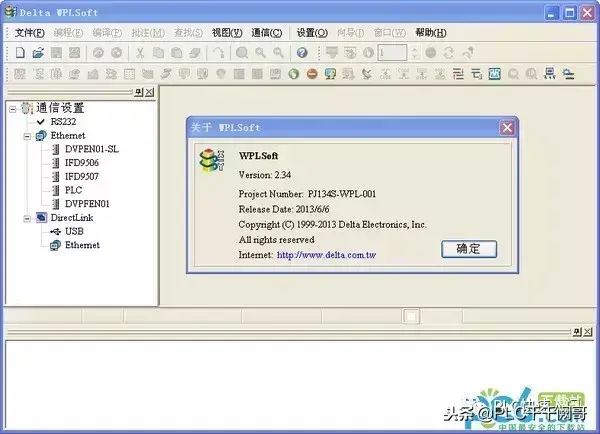The image size is (600, 434).
Task: Open a file using the folder icon
Action: 38,52
